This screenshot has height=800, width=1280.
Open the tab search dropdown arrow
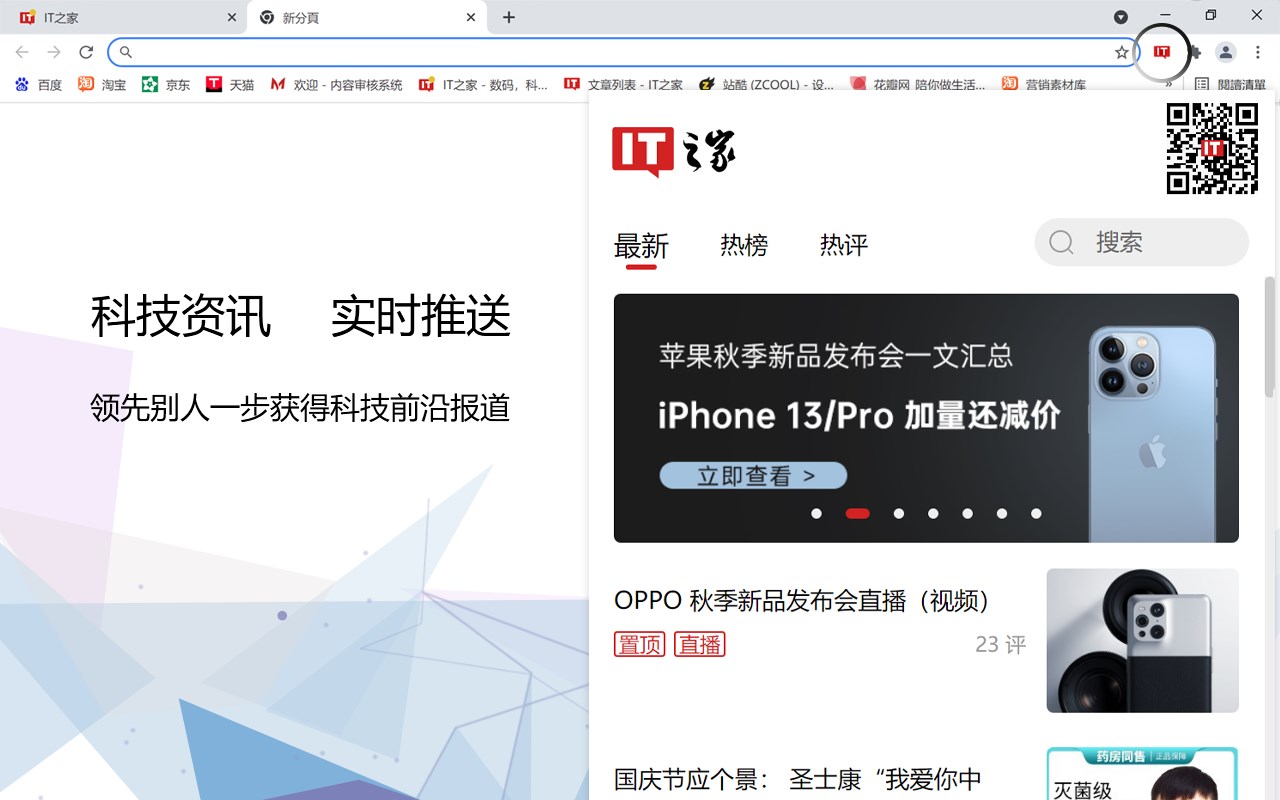[x=1121, y=17]
